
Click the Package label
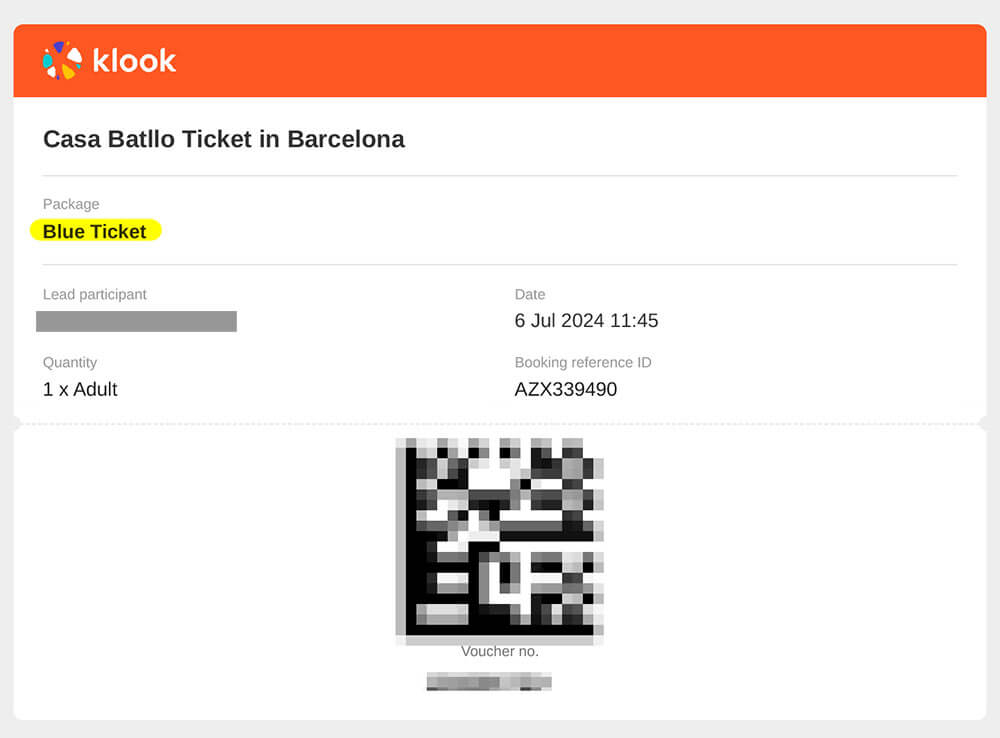71,204
